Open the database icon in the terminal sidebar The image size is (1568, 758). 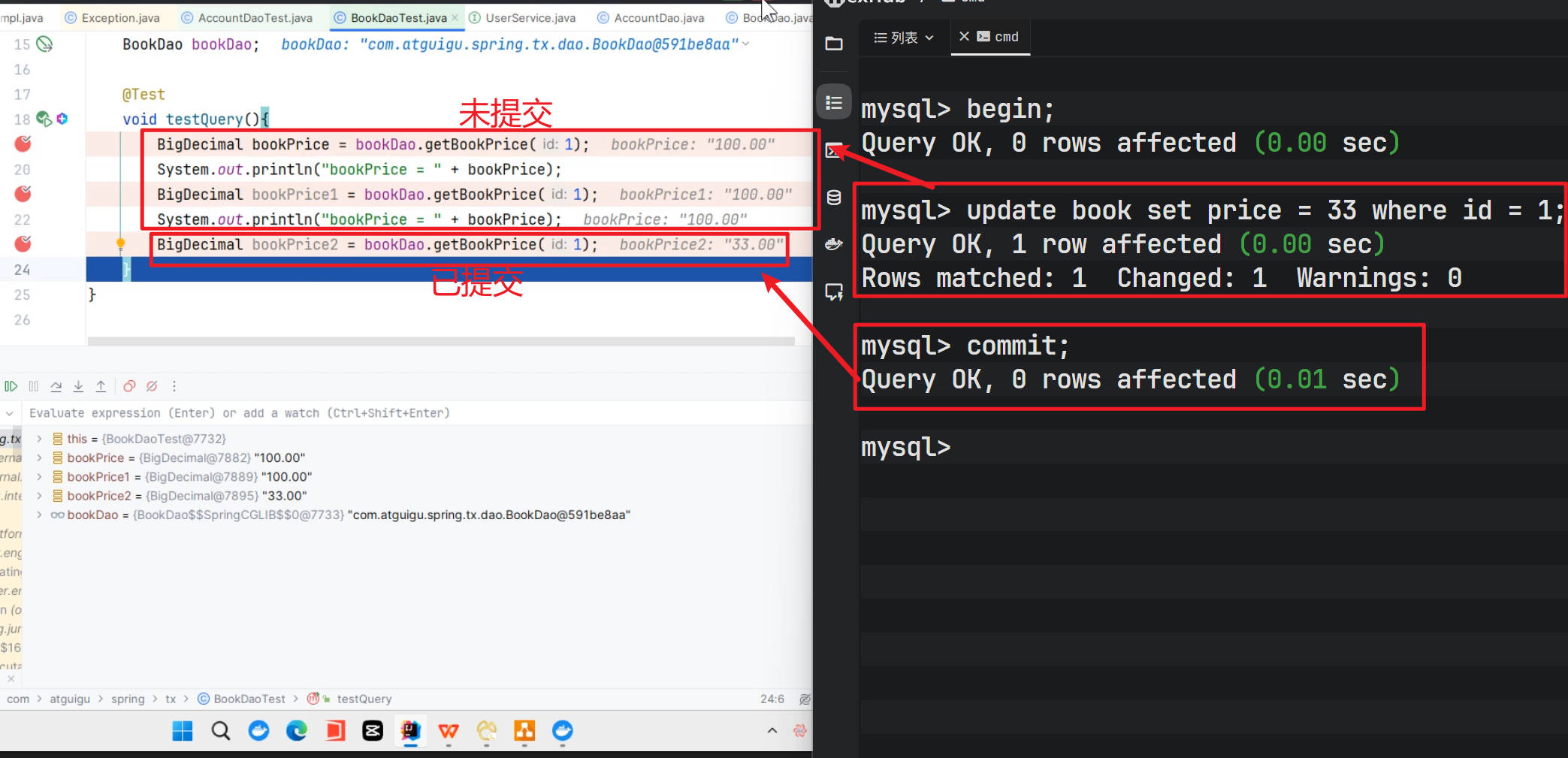point(833,198)
